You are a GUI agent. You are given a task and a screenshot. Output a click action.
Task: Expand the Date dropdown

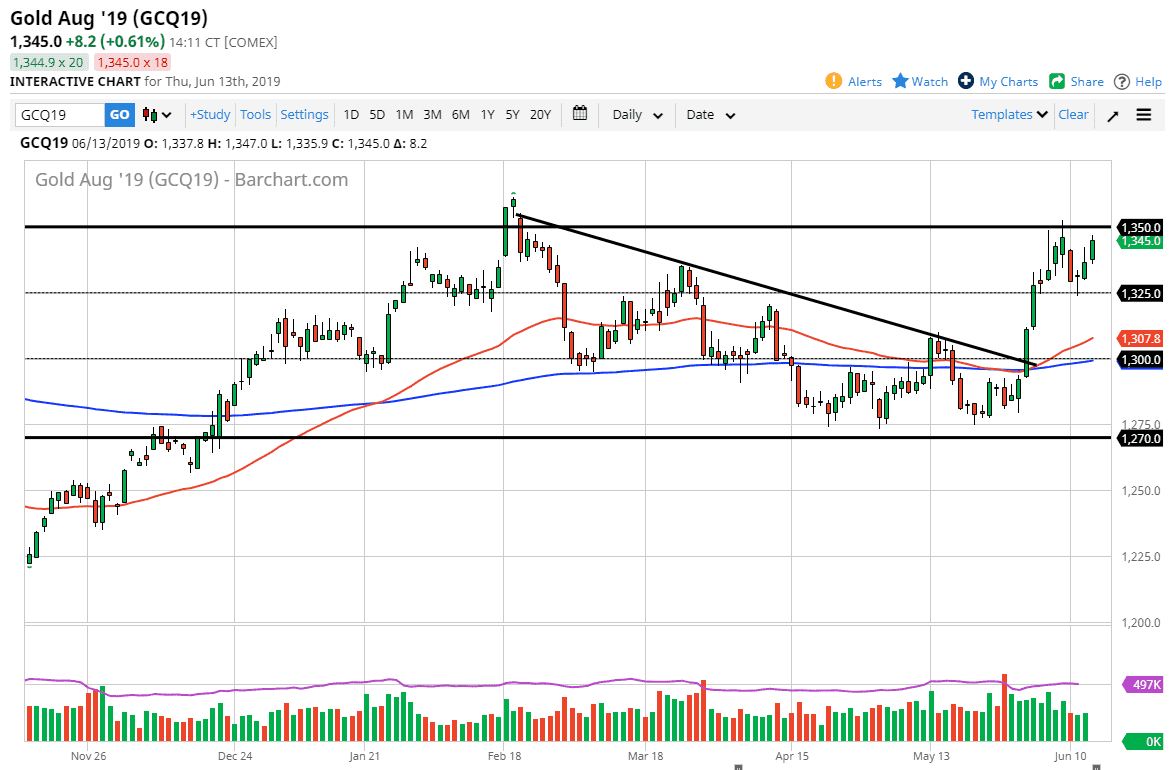(x=710, y=115)
